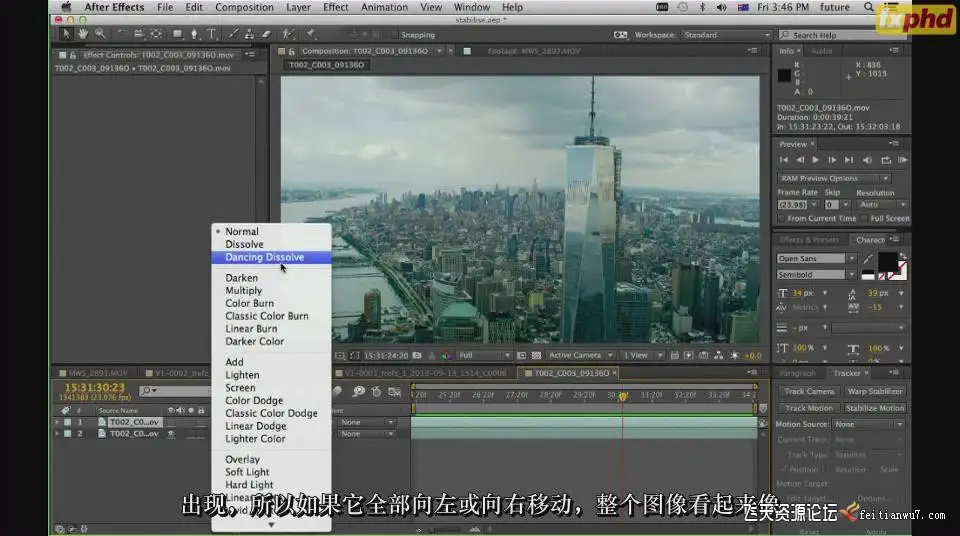This screenshot has width=960, height=536.
Task: Choose Multiply from the blend mode menu
Action: click(x=243, y=291)
